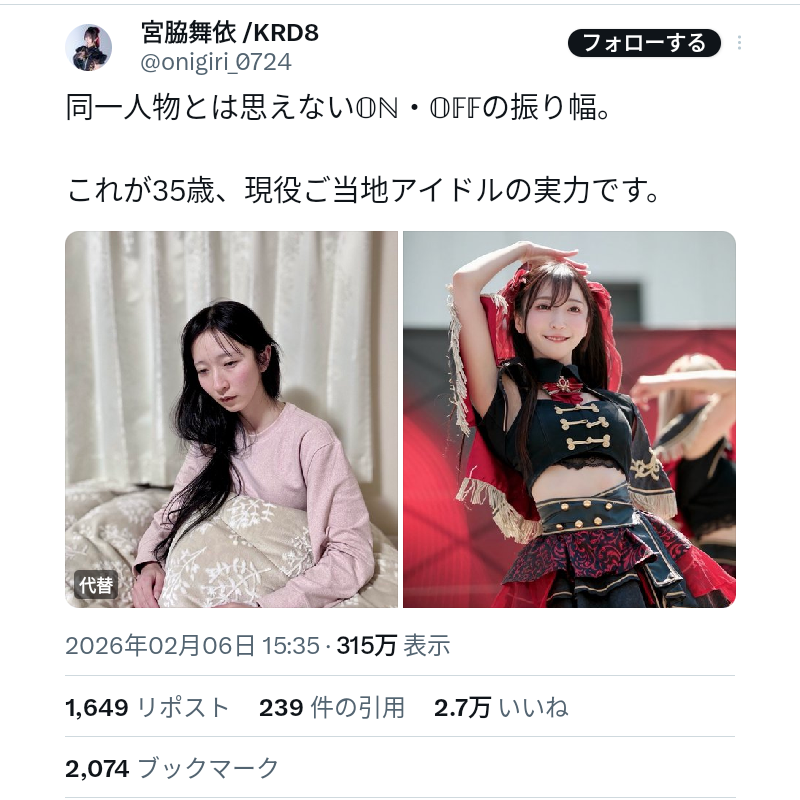Viewport: 800px width, 800px height.
Task: Open the right stage costume photo
Action: (569, 419)
